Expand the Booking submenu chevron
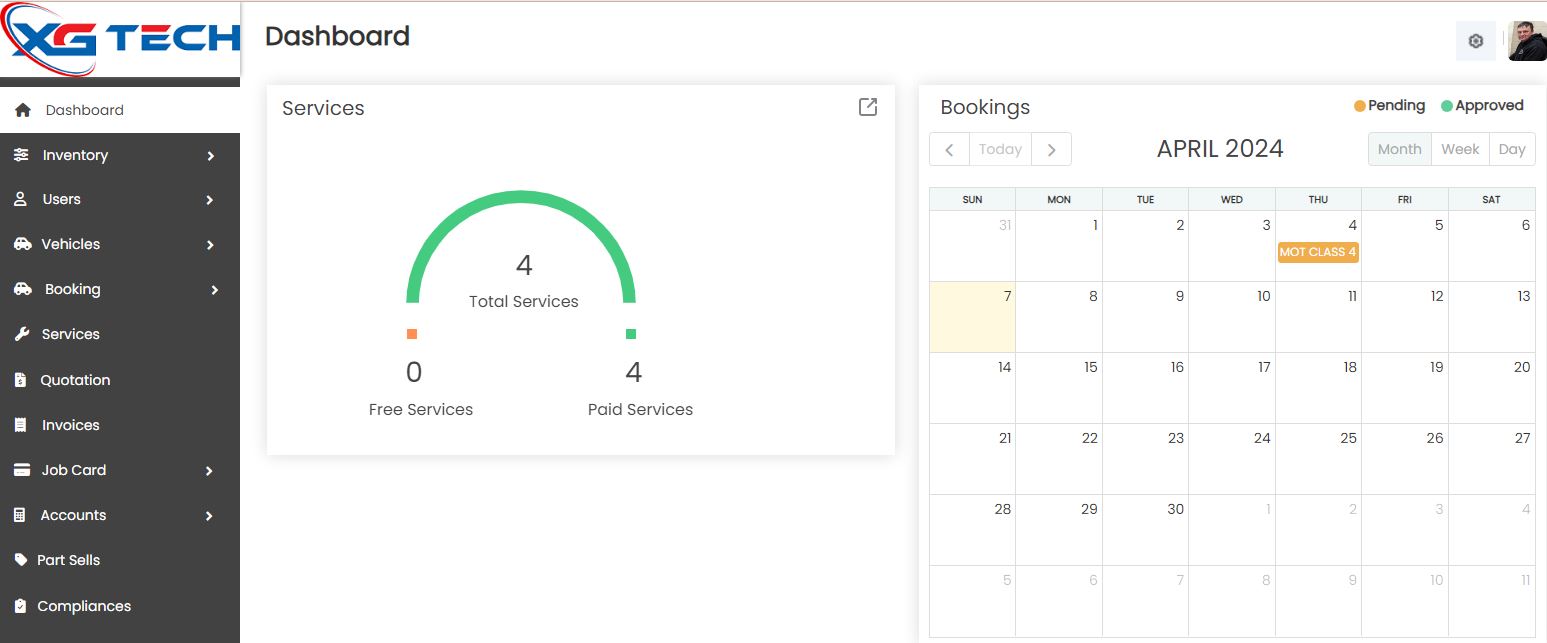 coord(214,290)
